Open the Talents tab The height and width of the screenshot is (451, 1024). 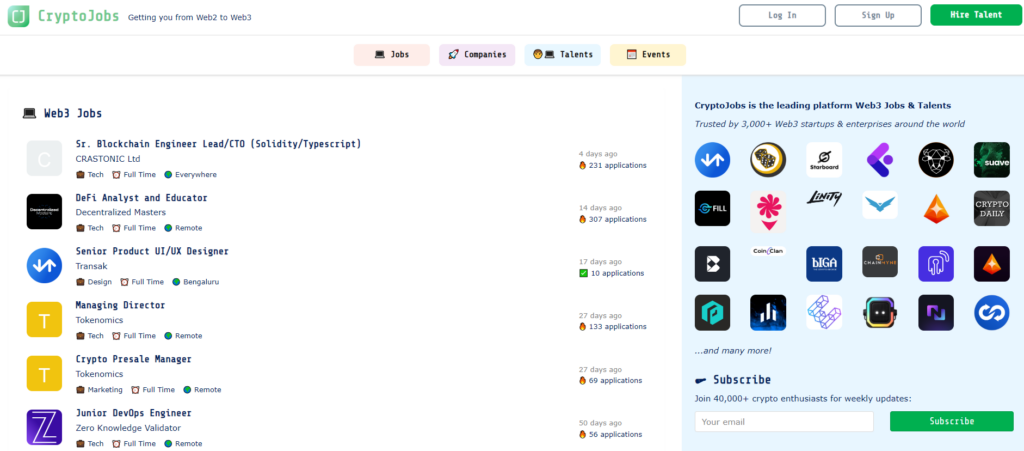562,55
